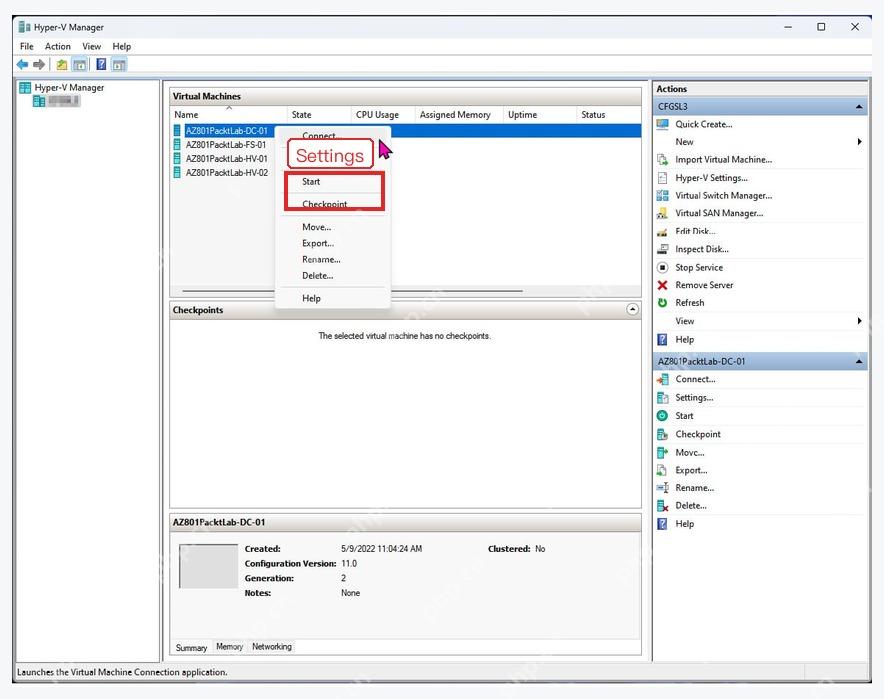This screenshot has height=699, width=884.
Task: Click the Import Virtual Machine icon
Action: [x=663, y=160]
